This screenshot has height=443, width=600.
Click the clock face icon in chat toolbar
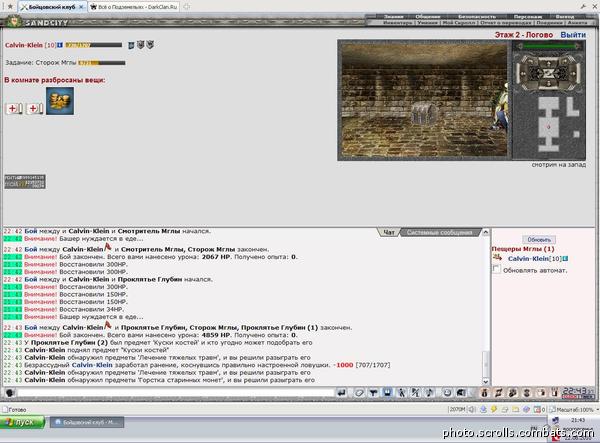coord(447,393)
